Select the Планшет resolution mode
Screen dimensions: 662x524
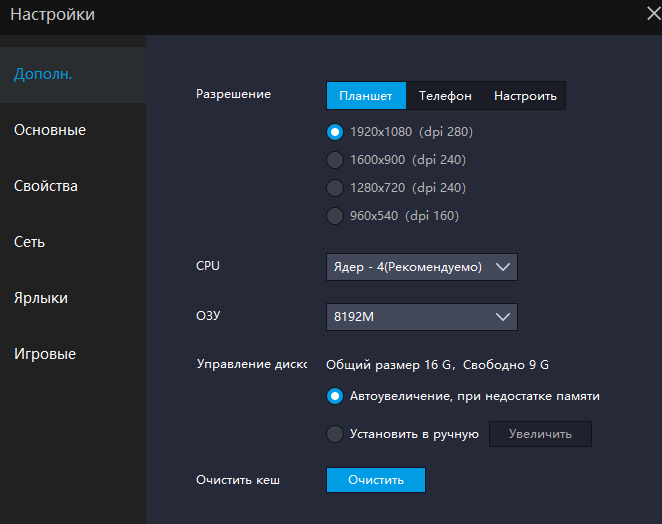click(x=366, y=96)
